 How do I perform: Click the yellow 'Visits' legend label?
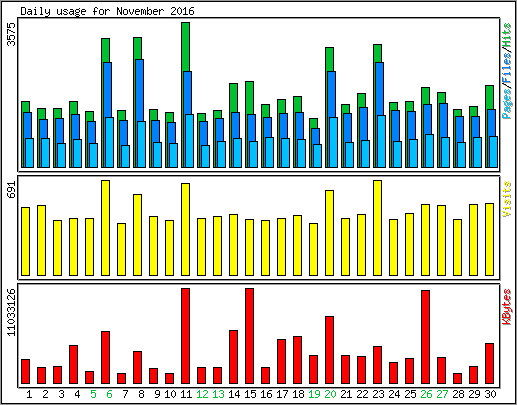507,199
